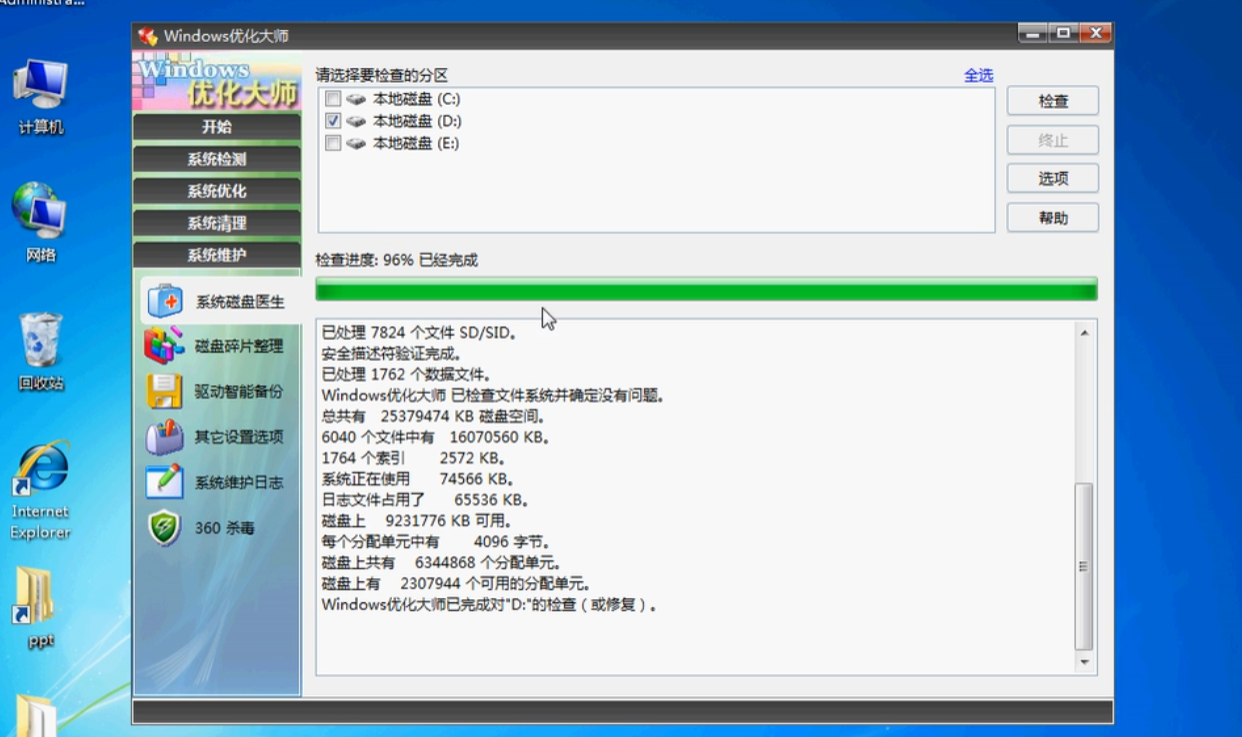Click log line '每个分配单元中有 4096 字节。'

(x=436, y=542)
